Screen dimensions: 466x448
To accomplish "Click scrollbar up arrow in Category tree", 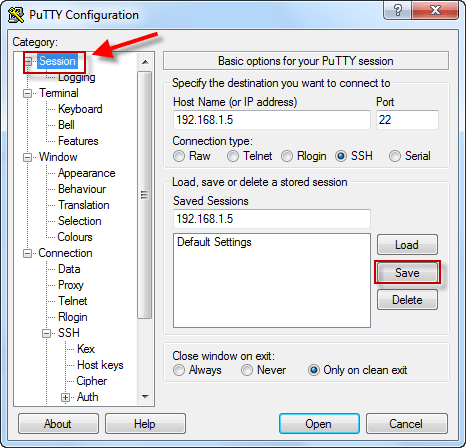I will pyautogui.click(x=145, y=62).
